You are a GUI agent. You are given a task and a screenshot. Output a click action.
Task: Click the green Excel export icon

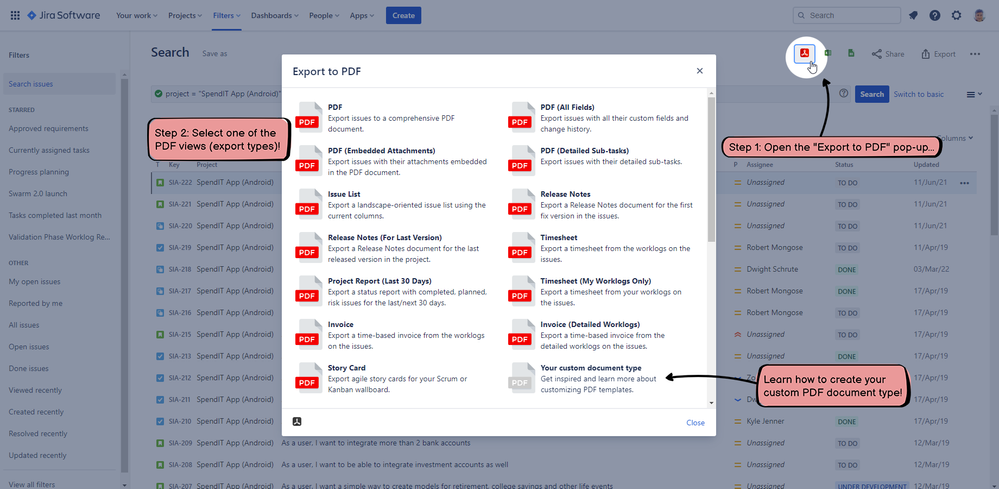coord(828,53)
